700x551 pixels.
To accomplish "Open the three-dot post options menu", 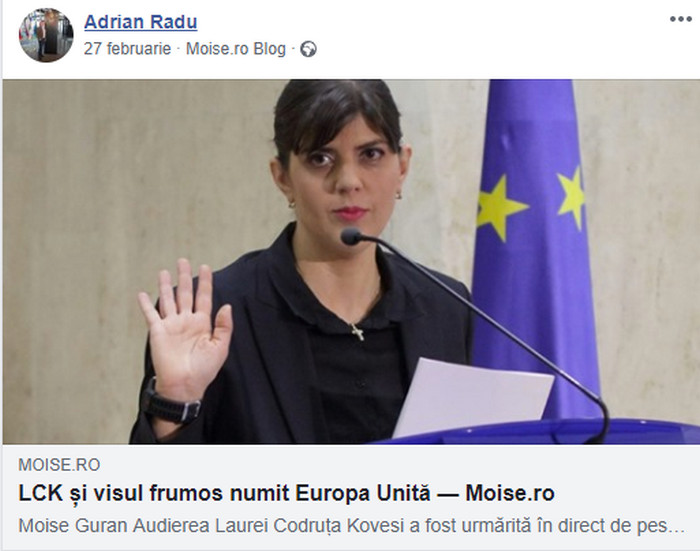I will point(680,19).
